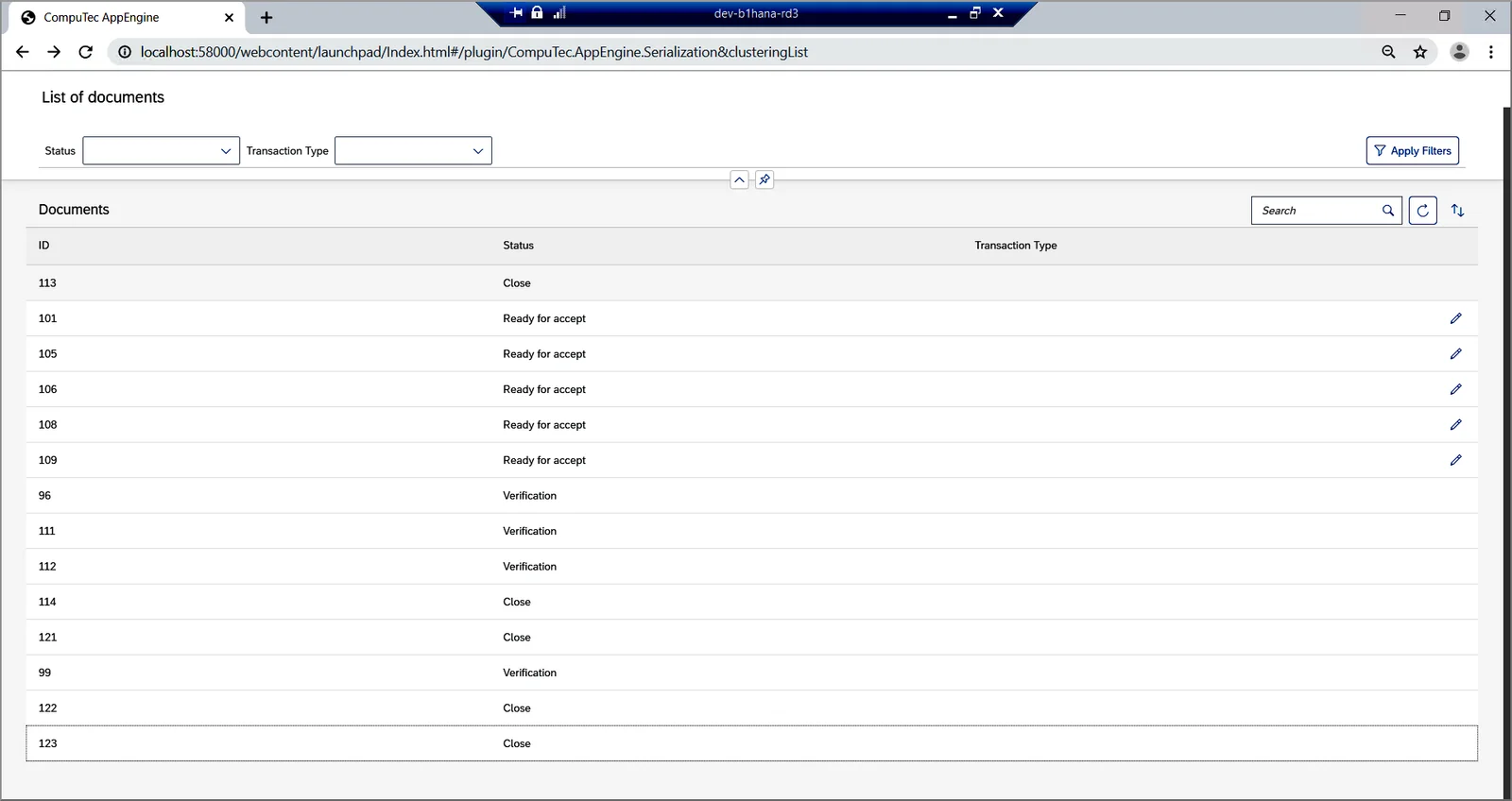Pin the filter header bar
The width and height of the screenshot is (1512, 801).
click(x=765, y=179)
